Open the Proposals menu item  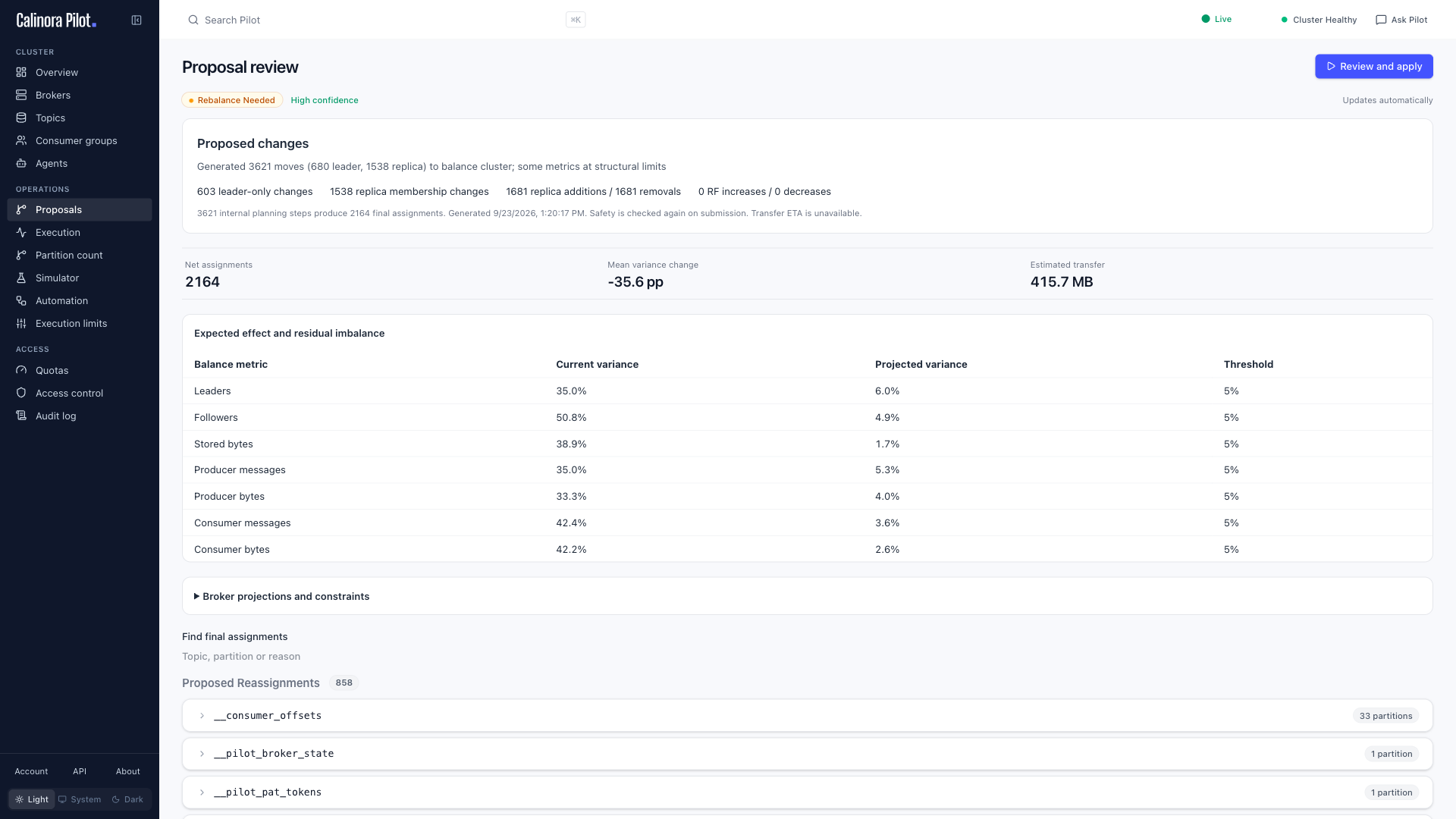click(x=80, y=209)
